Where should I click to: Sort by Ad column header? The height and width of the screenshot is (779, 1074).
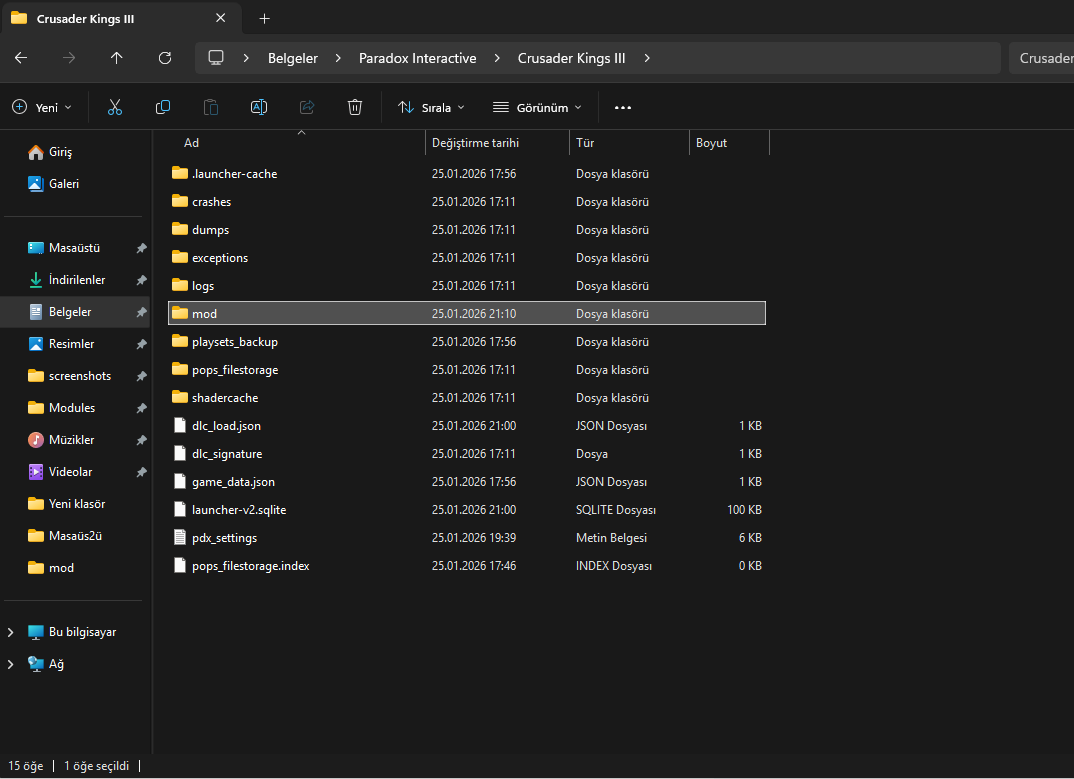(297, 143)
